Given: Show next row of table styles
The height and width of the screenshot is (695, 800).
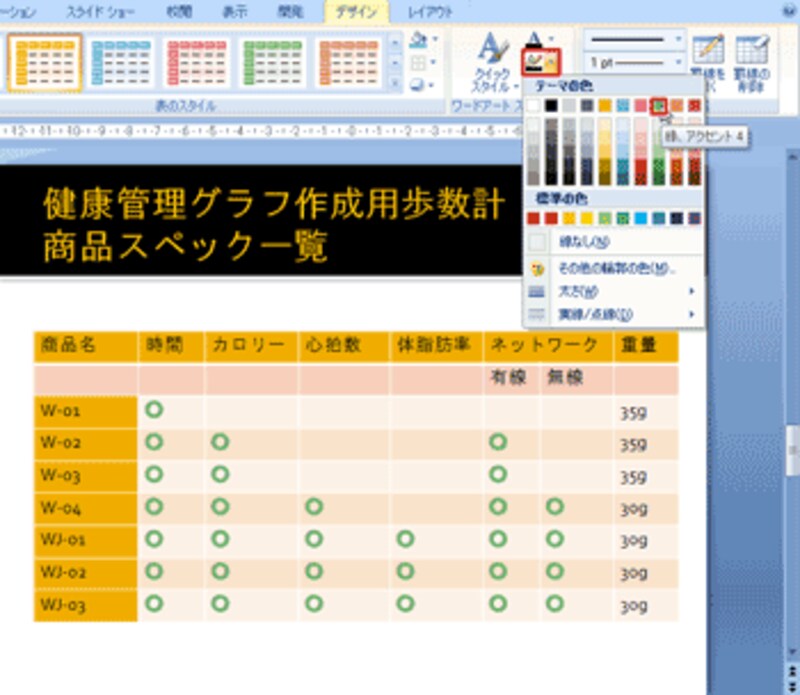Looking at the screenshot, I should 395,63.
